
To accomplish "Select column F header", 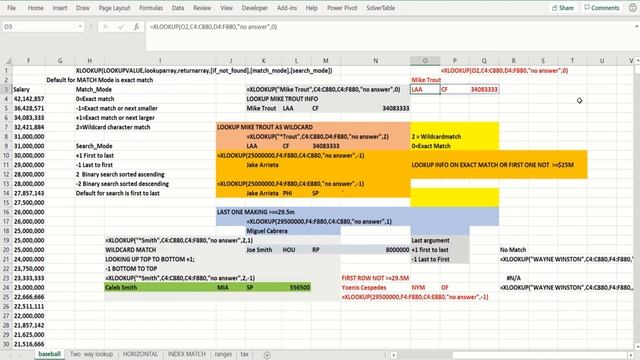I will pos(29,61).
